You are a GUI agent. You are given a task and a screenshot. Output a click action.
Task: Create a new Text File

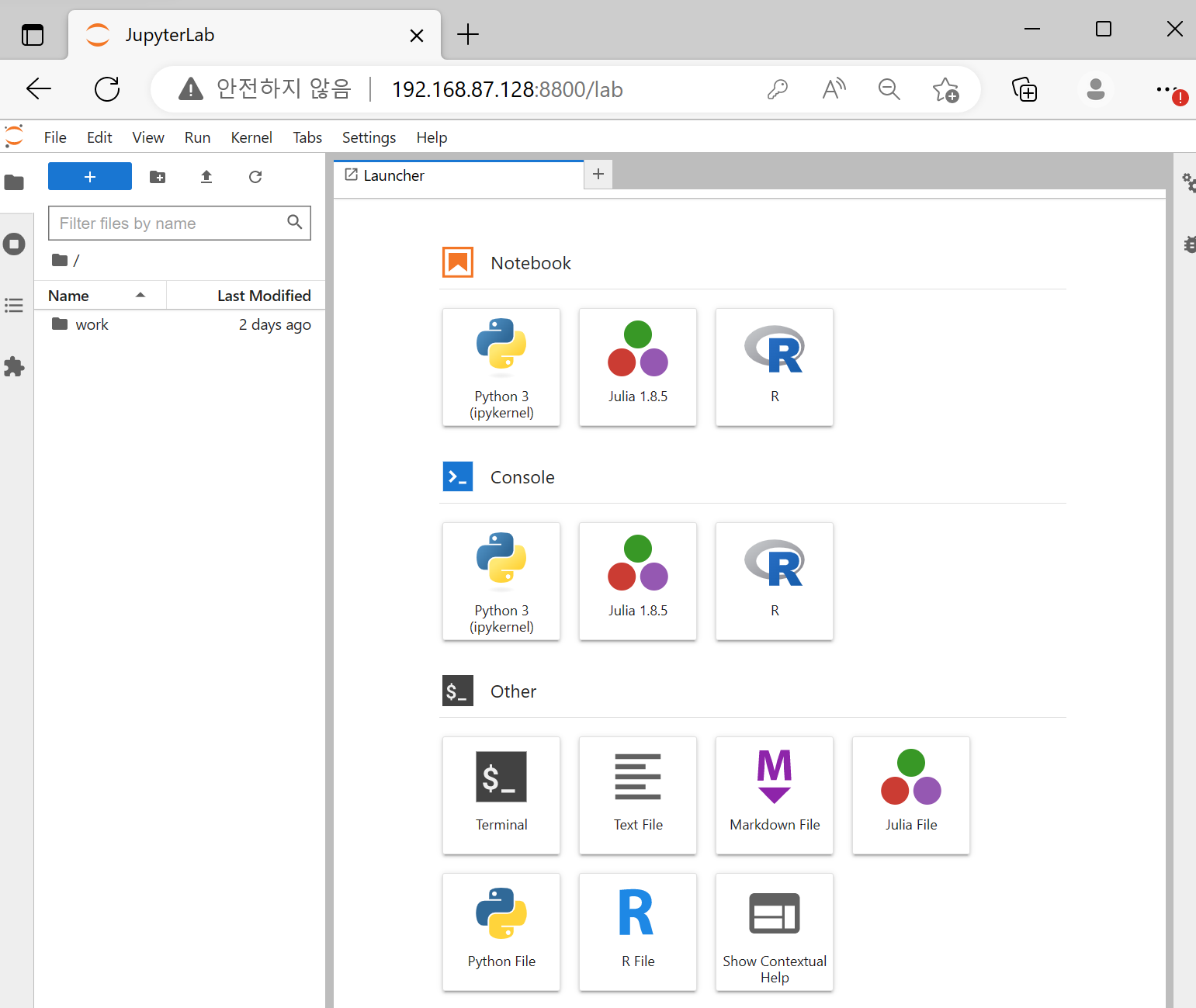point(637,795)
